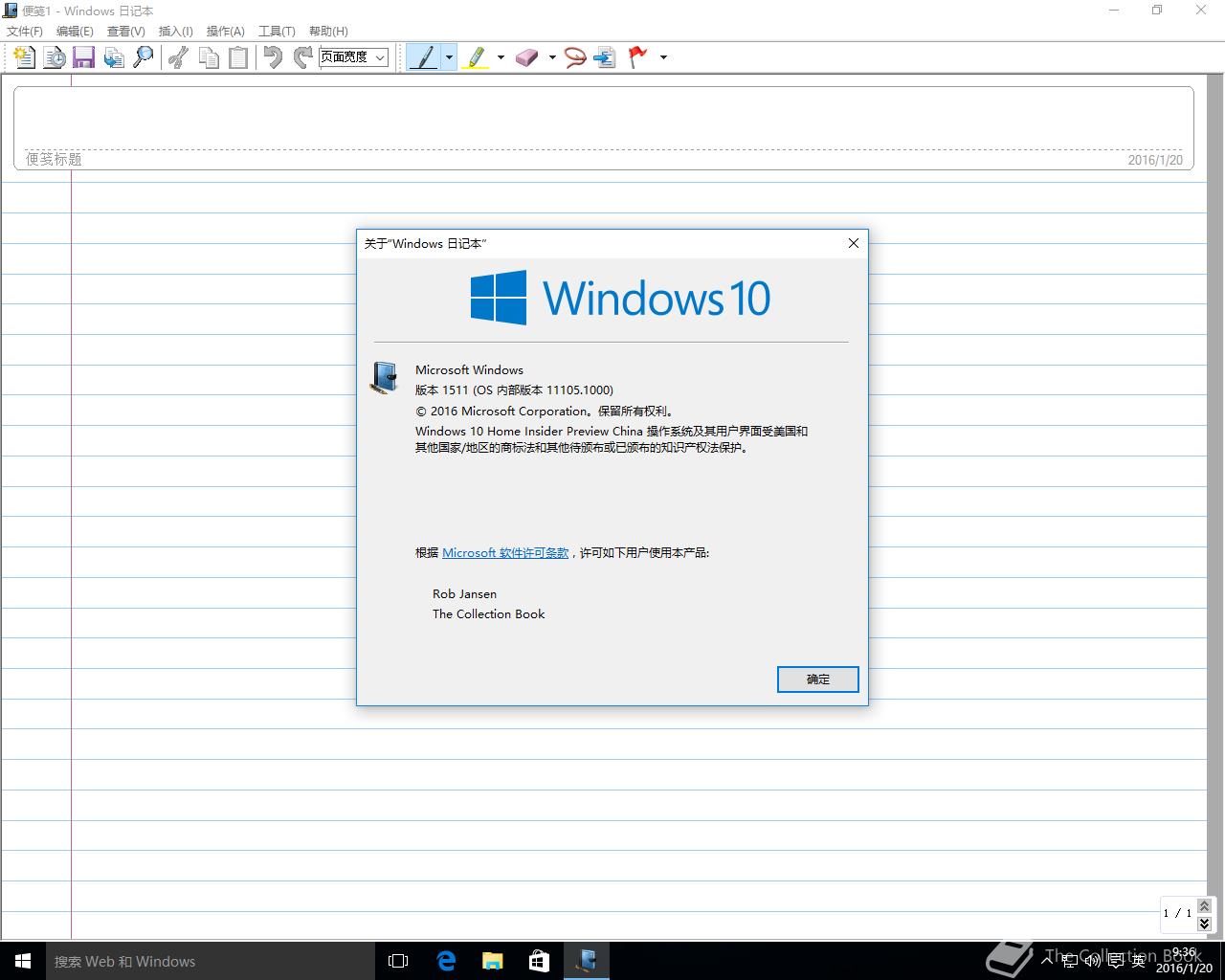The height and width of the screenshot is (980, 1225).
Task: Redo the last undone action
Action: pyautogui.click(x=302, y=57)
